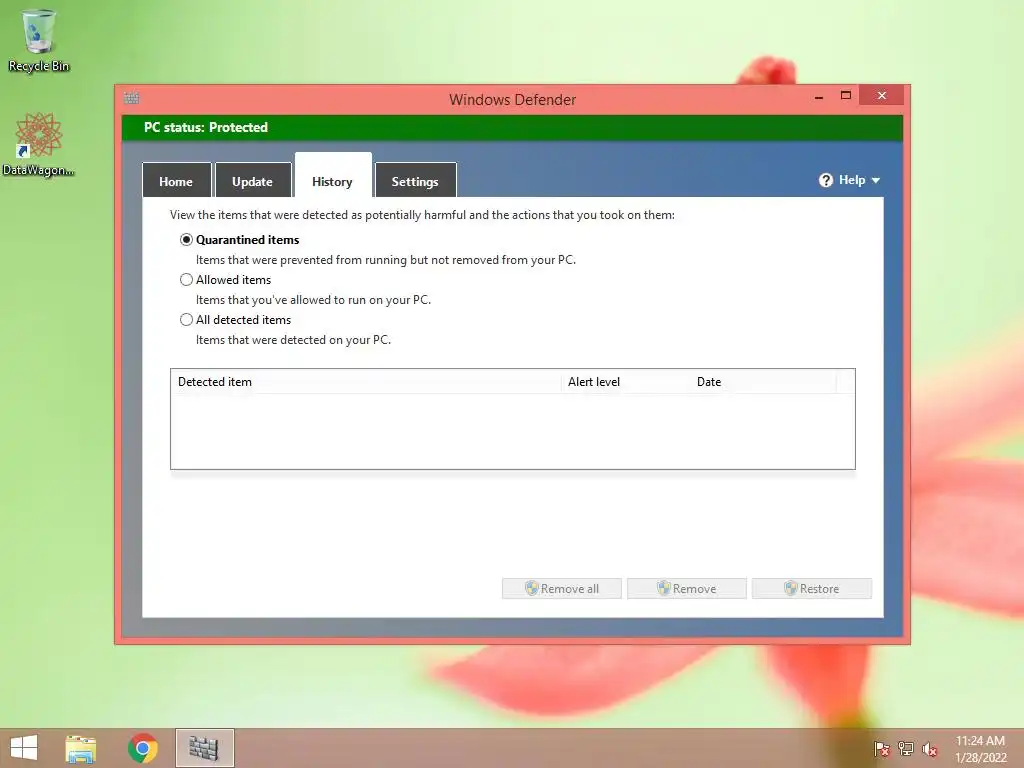
Task: Click Windows Defender taskbar icon
Action: (x=204, y=748)
